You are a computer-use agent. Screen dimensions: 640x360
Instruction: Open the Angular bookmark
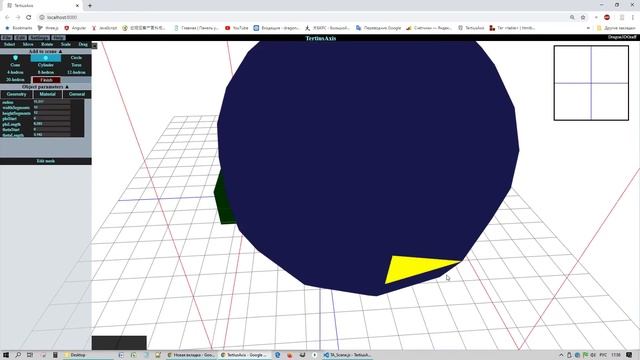click(75, 28)
